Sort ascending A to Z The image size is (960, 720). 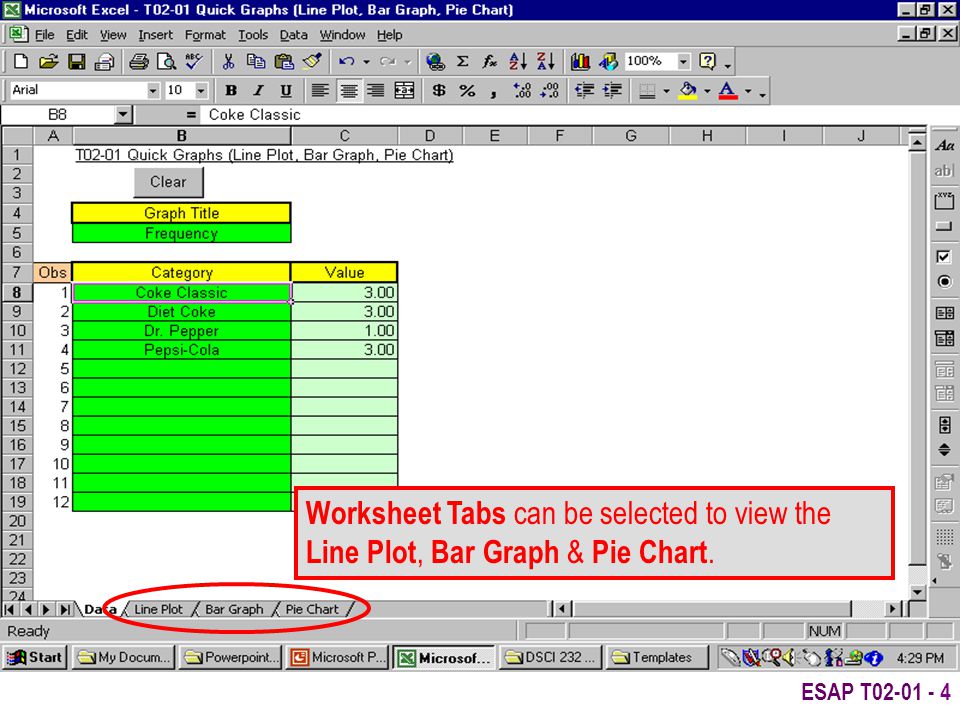point(517,61)
